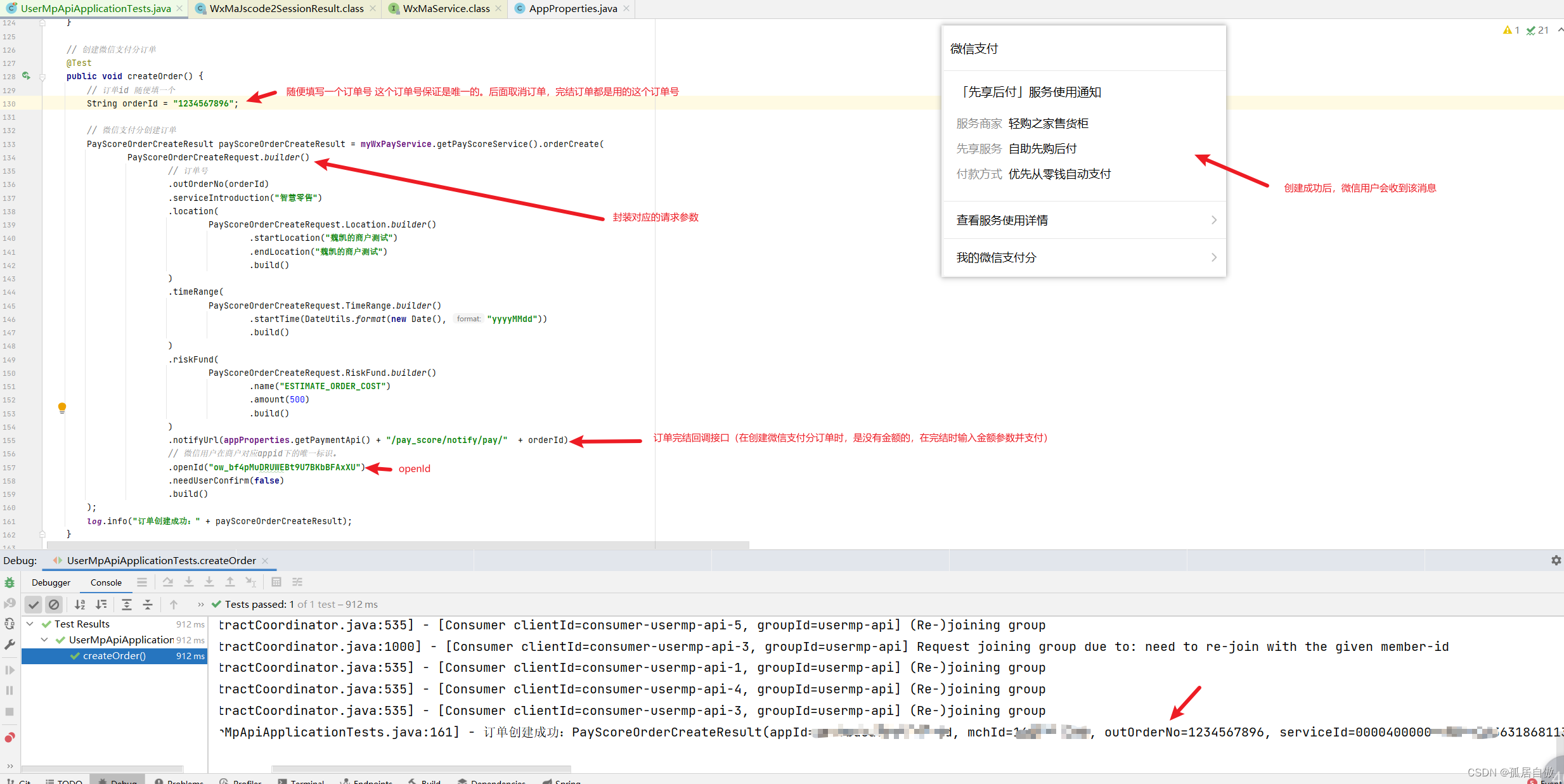Viewport: 1564px width, 784px height.
Task: Expand hidden test toolbar items chevron
Action: pos(201,605)
